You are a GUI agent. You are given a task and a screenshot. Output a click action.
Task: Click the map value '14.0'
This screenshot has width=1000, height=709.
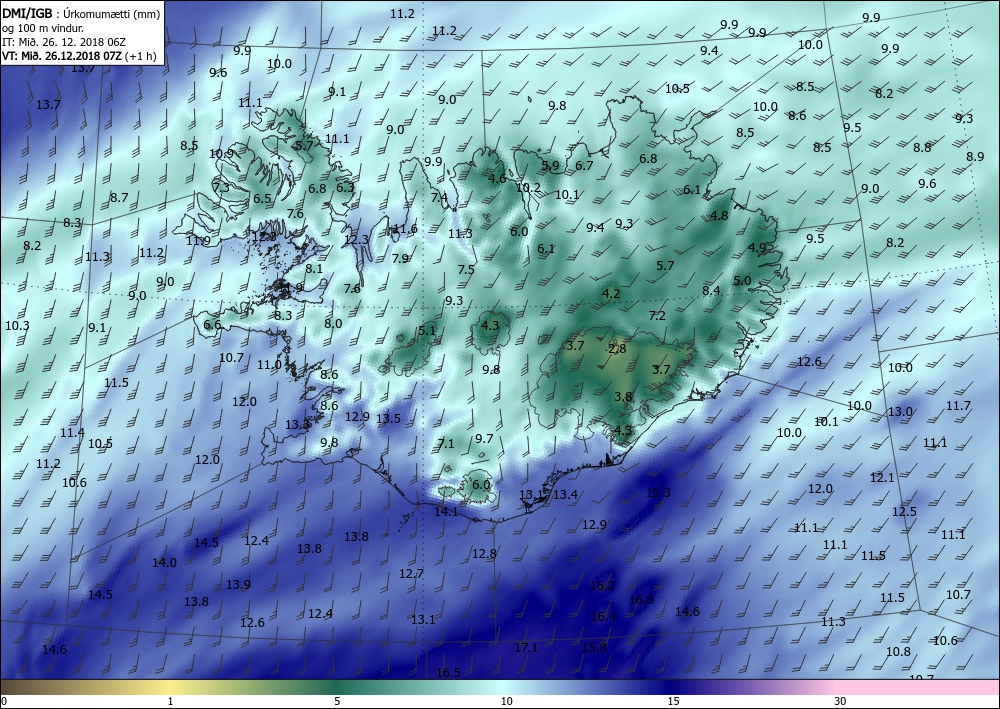tap(164, 562)
